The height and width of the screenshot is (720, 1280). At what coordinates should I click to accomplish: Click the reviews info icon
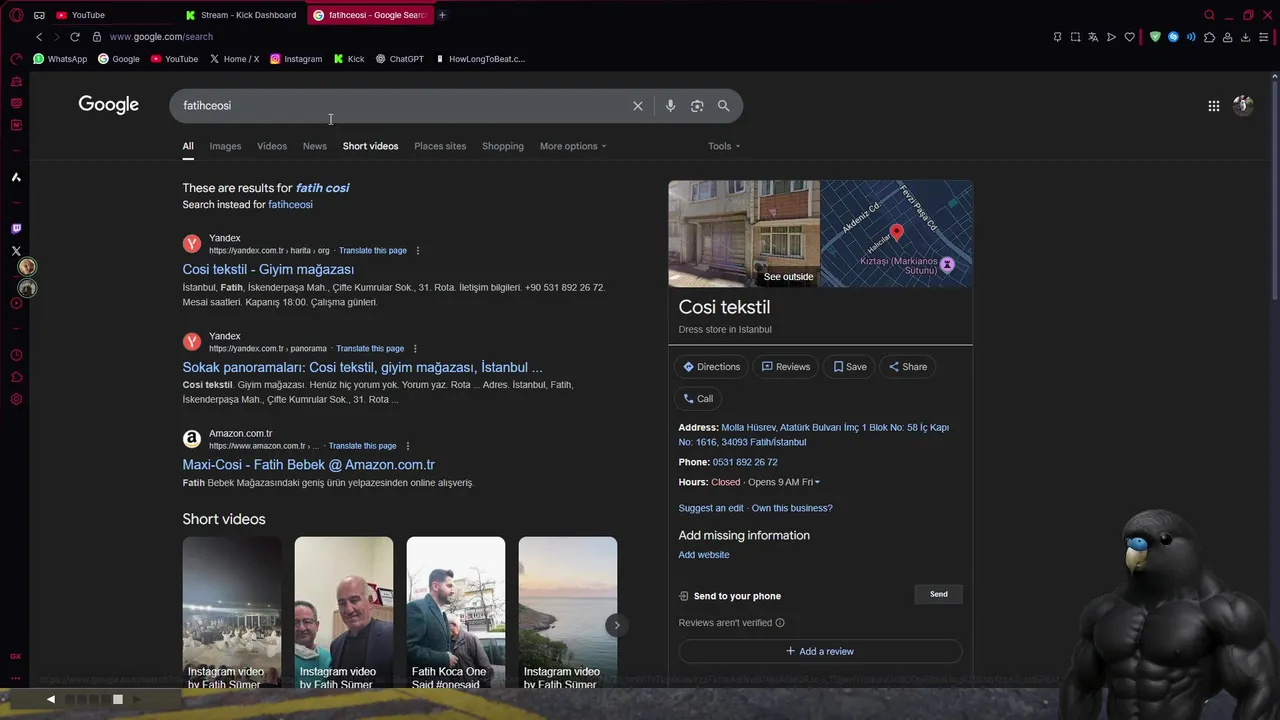780,623
